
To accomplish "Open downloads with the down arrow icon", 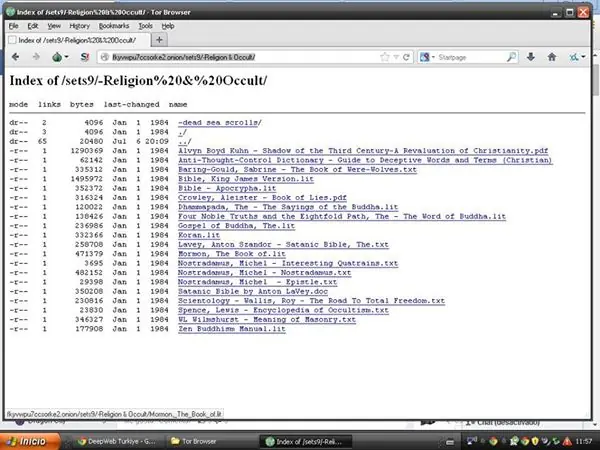I will 531,57.
